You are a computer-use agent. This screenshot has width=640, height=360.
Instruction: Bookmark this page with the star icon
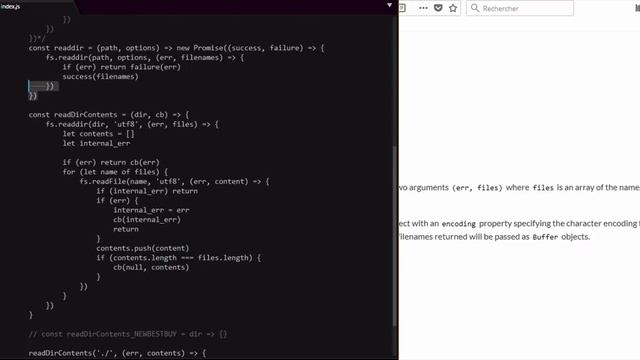point(453,8)
